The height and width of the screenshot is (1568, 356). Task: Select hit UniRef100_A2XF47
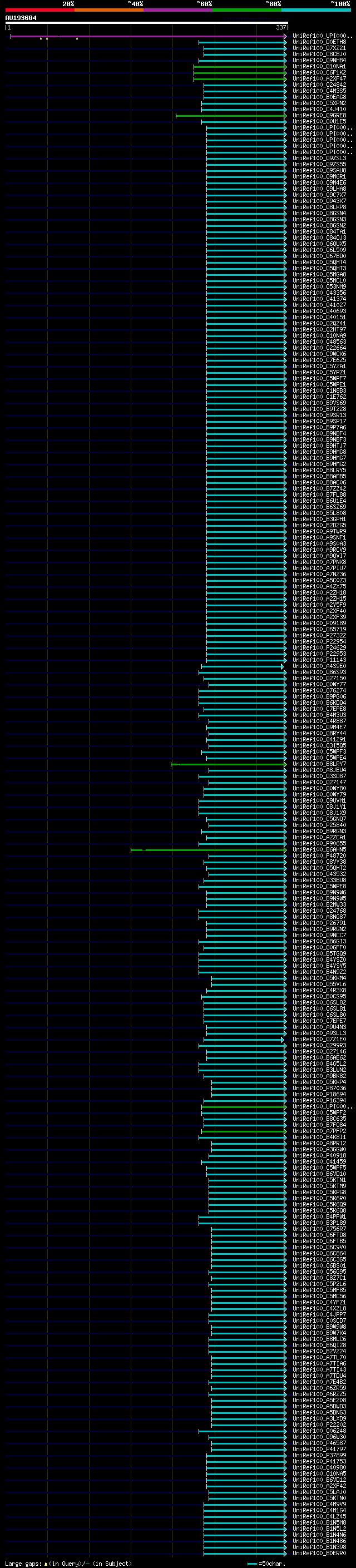click(x=319, y=78)
